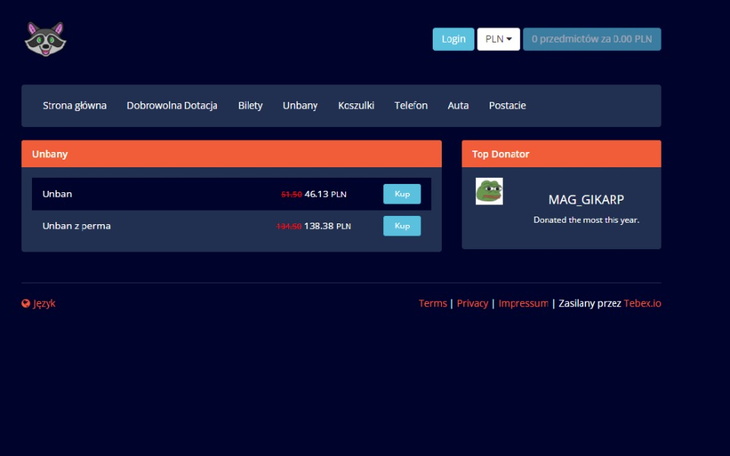The image size is (730, 456).
Task: Click the Pepe frog donator avatar
Action: (x=489, y=191)
